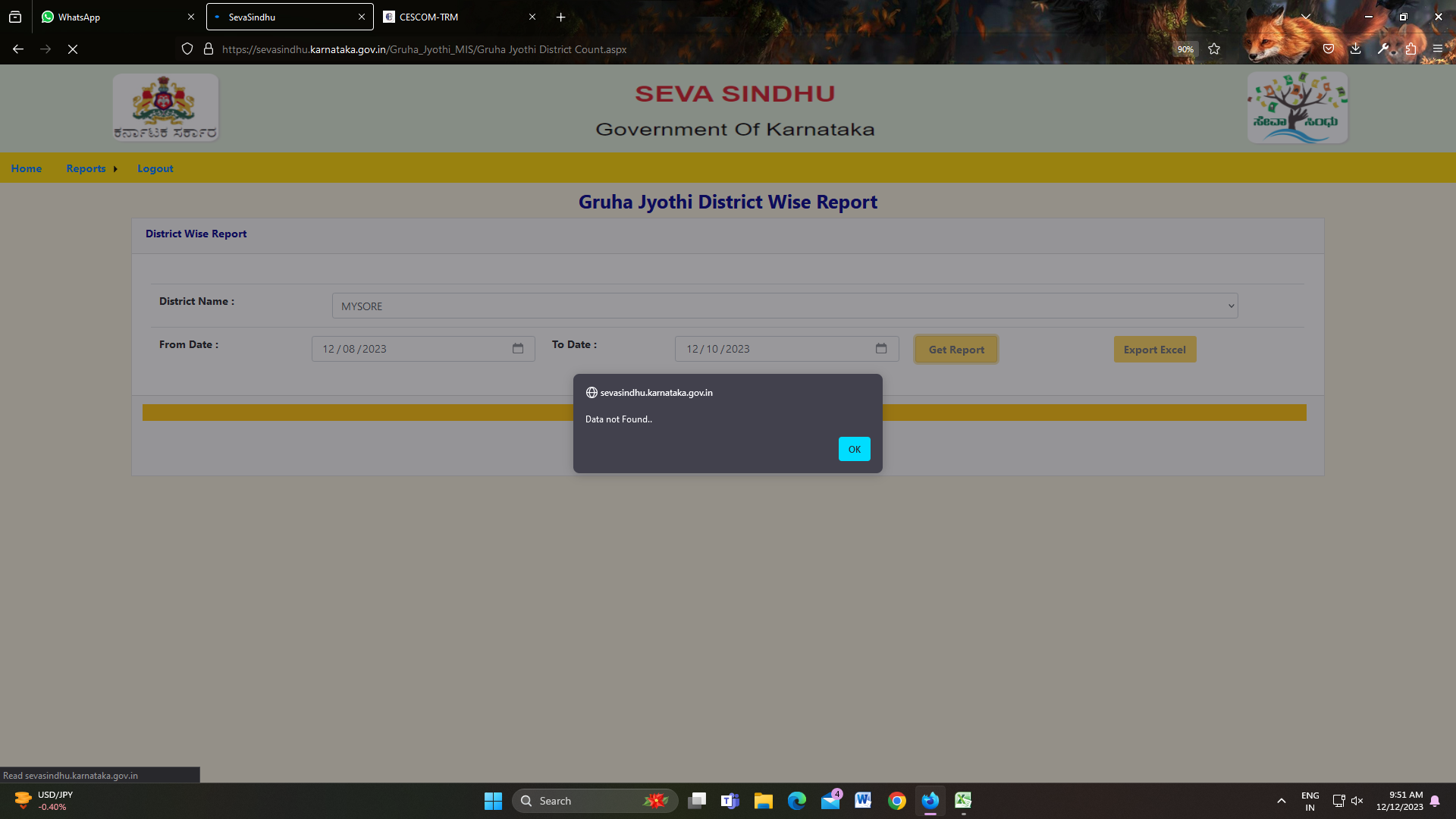This screenshot has height=819, width=1456.
Task: Open Microsoft Teams from the taskbar
Action: click(x=730, y=801)
